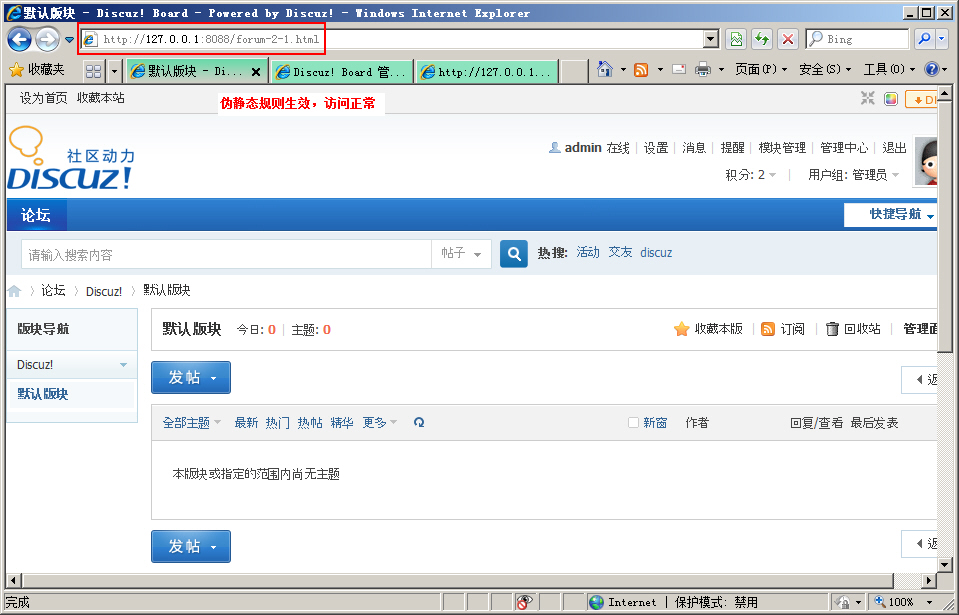Toggle the 新窗 checkbox
This screenshot has width=959, height=615.
tap(633, 423)
